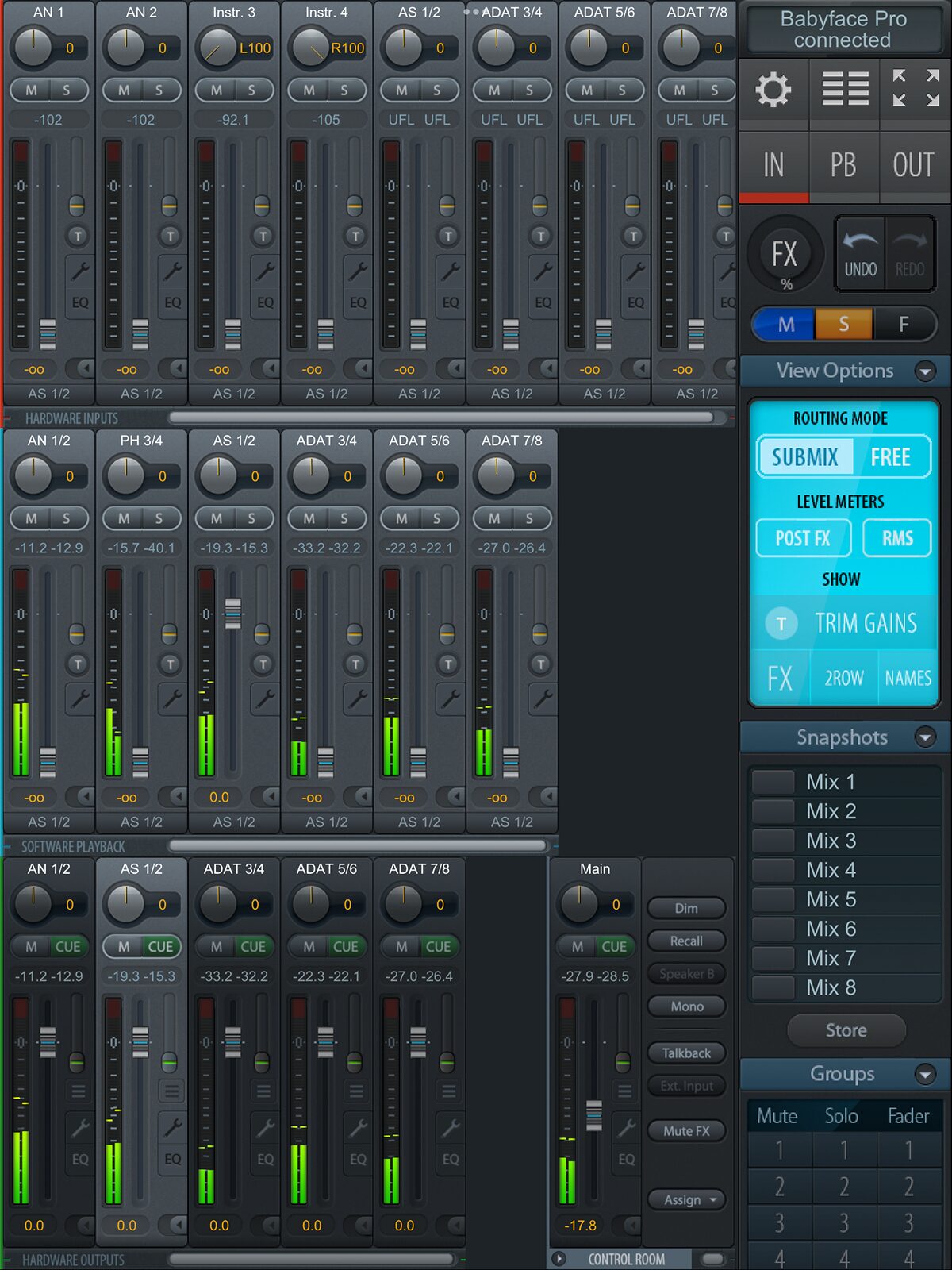952x1270 pixels.
Task: Enable CUE on output AN 1/2
Action: [x=67, y=947]
